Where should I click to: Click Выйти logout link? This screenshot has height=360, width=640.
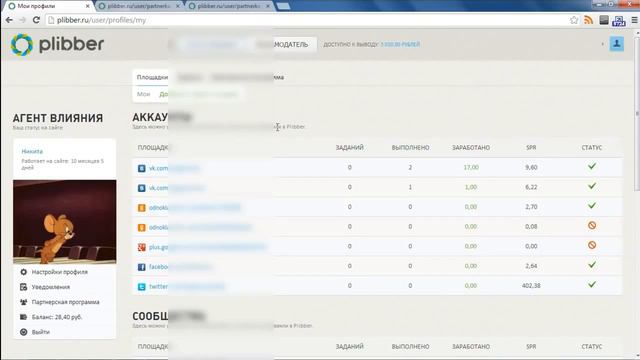tap(41, 332)
